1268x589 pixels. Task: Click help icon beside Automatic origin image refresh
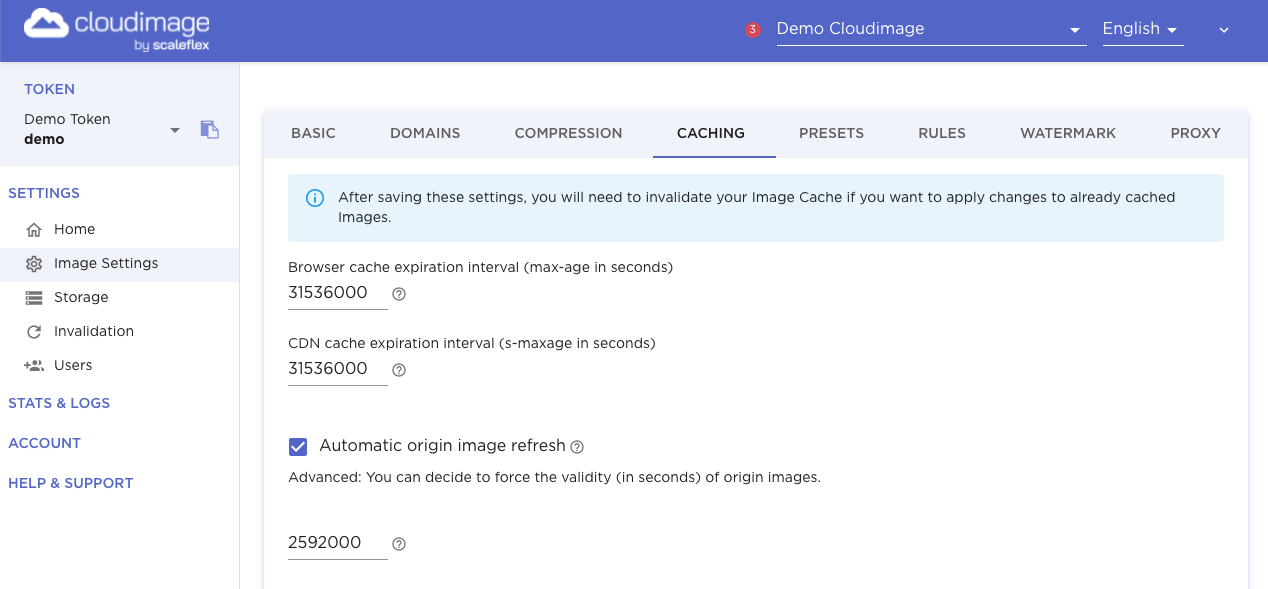pos(577,447)
